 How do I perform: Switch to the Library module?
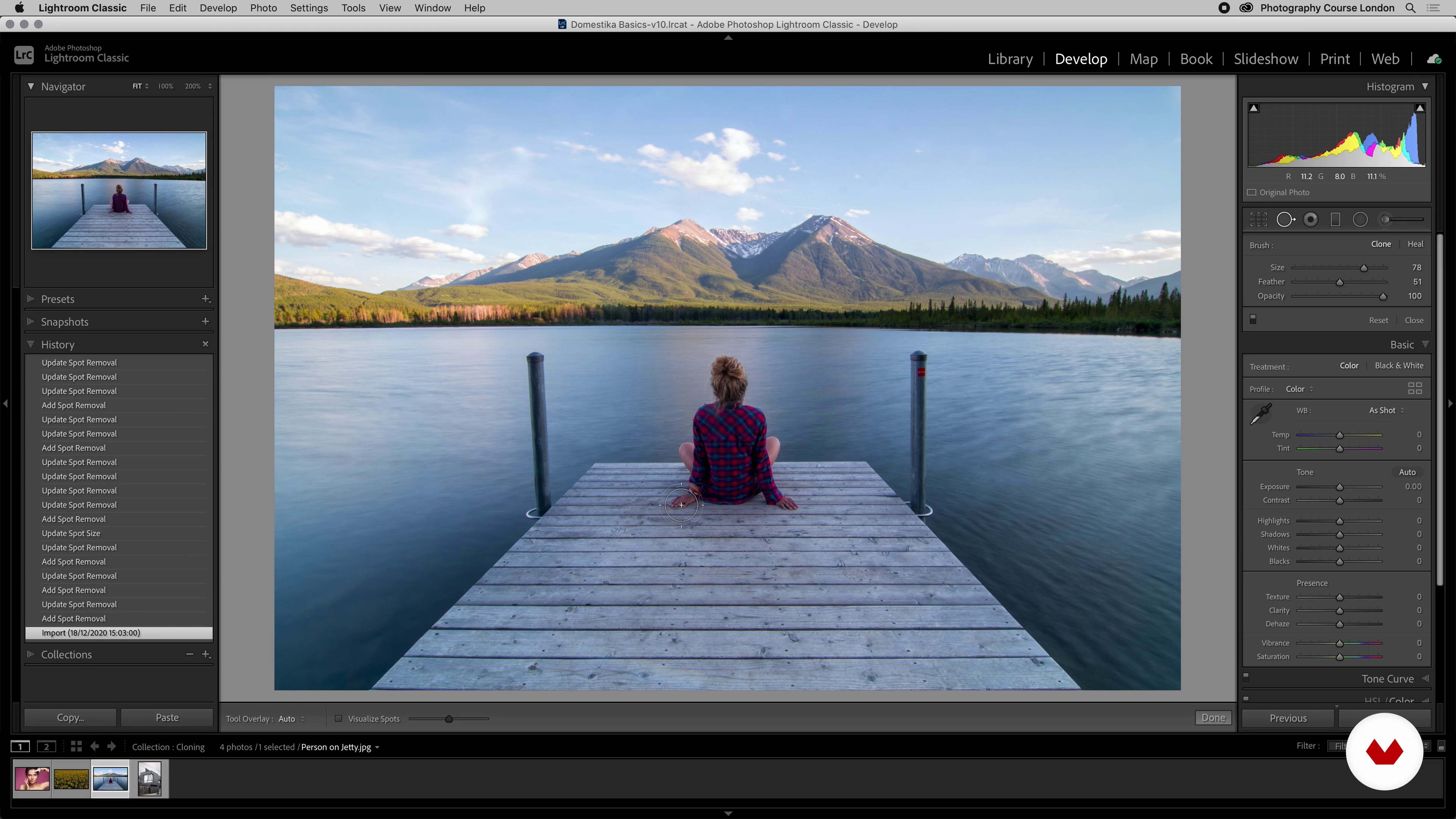click(1009, 59)
